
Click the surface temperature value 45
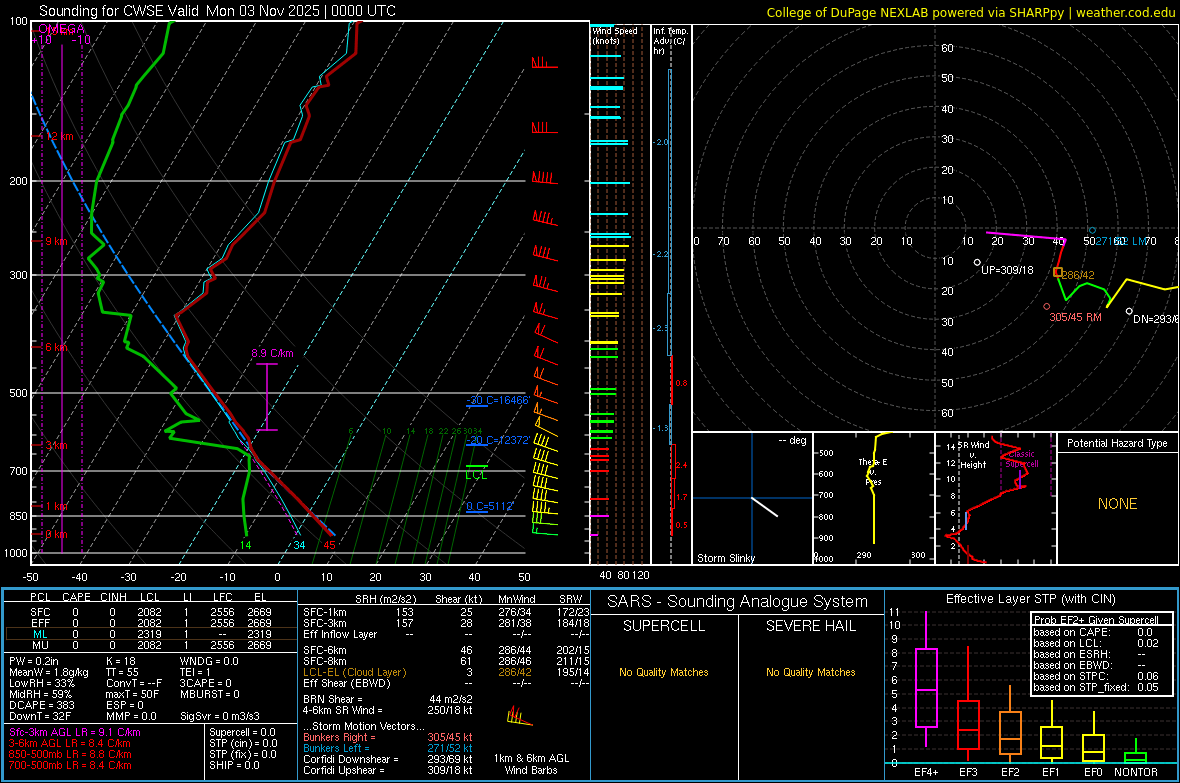pos(329,545)
